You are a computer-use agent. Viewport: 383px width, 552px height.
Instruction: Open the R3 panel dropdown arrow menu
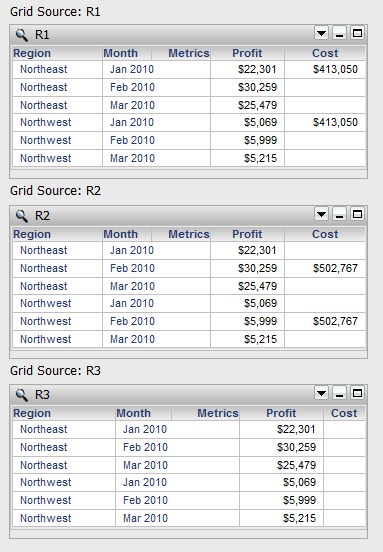click(321, 393)
